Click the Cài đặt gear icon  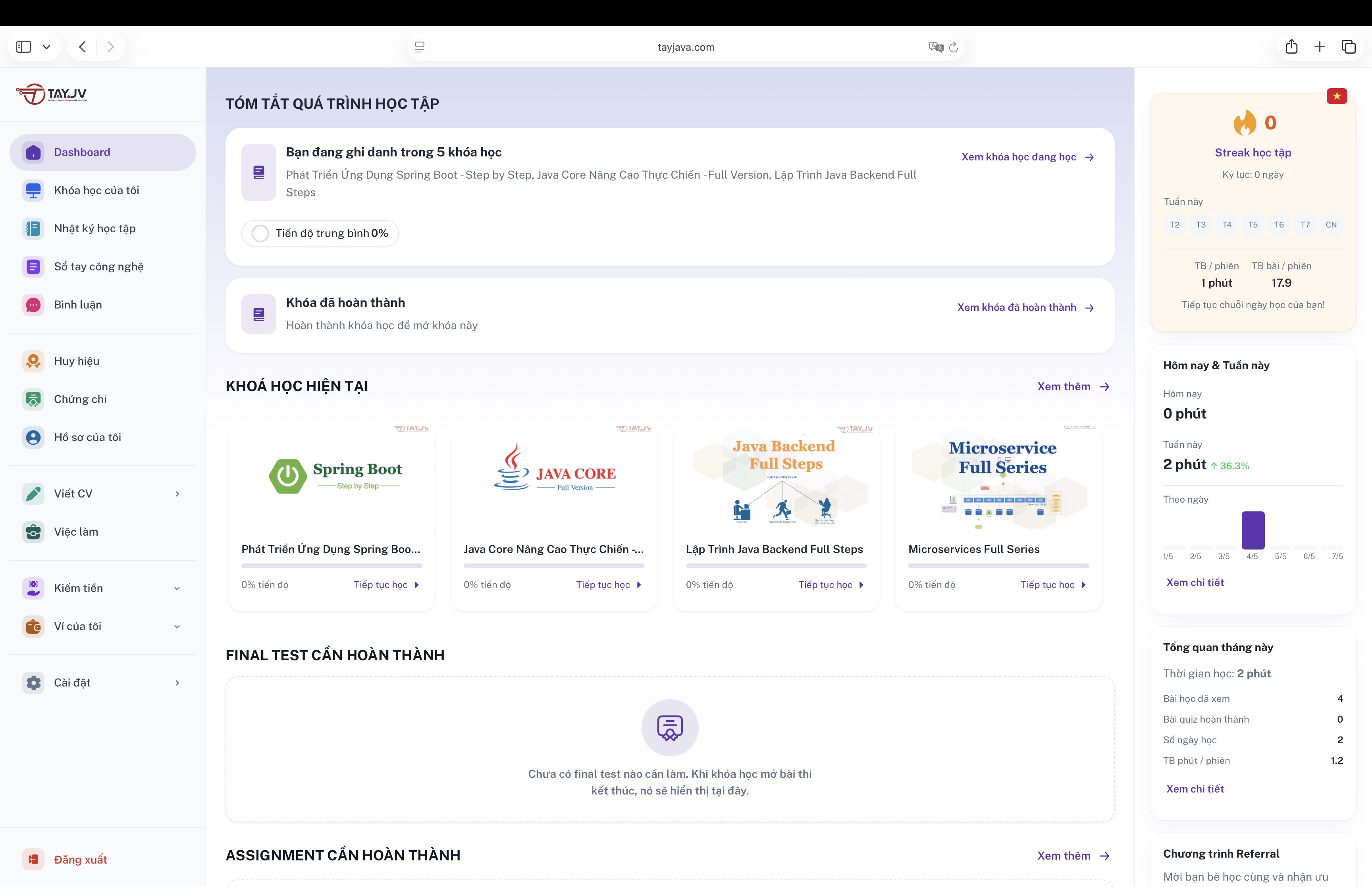[33, 682]
